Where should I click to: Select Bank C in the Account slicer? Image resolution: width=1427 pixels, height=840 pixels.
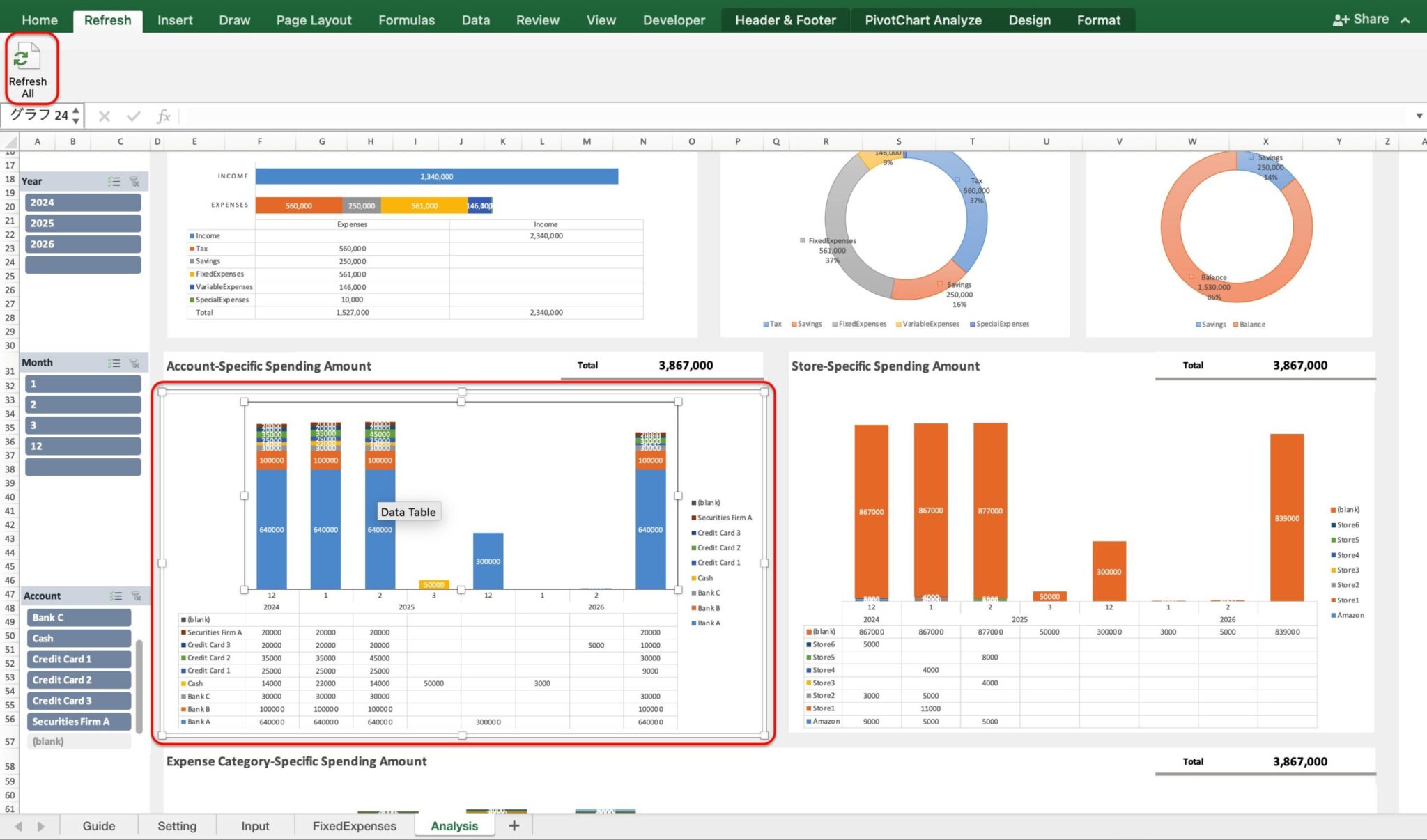pyautogui.click(x=78, y=617)
